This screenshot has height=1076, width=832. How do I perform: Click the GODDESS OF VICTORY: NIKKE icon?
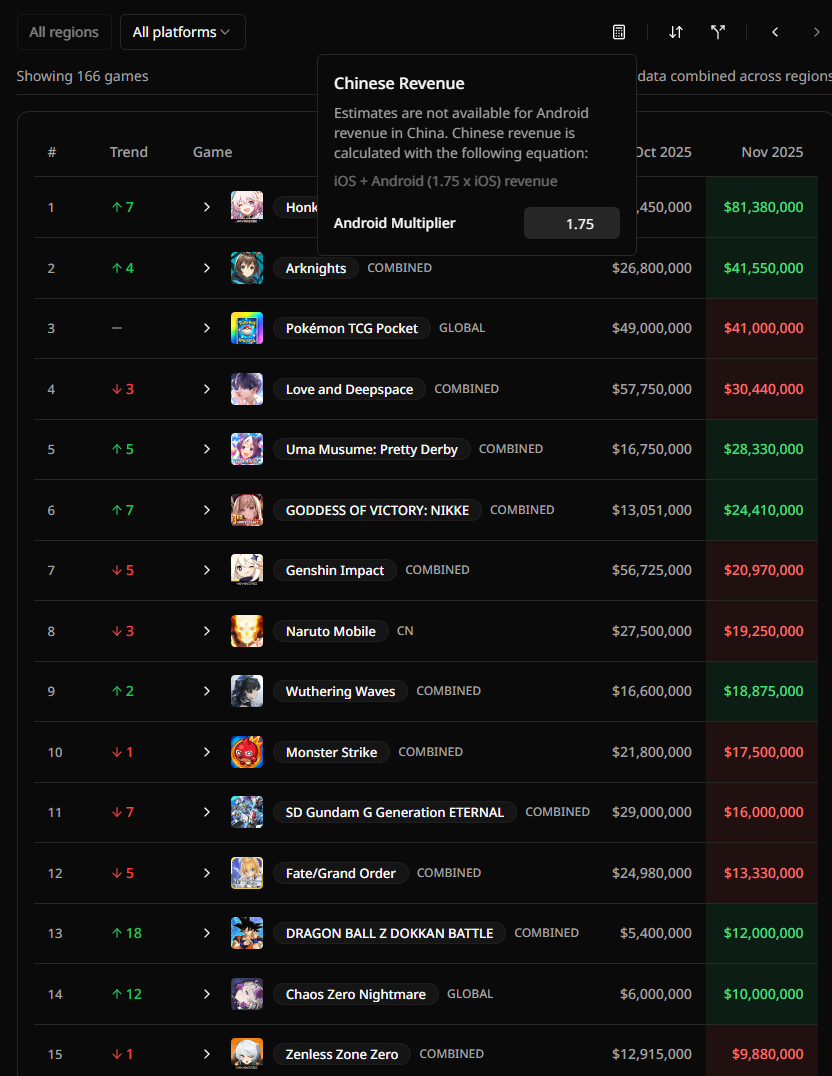(x=247, y=510)
